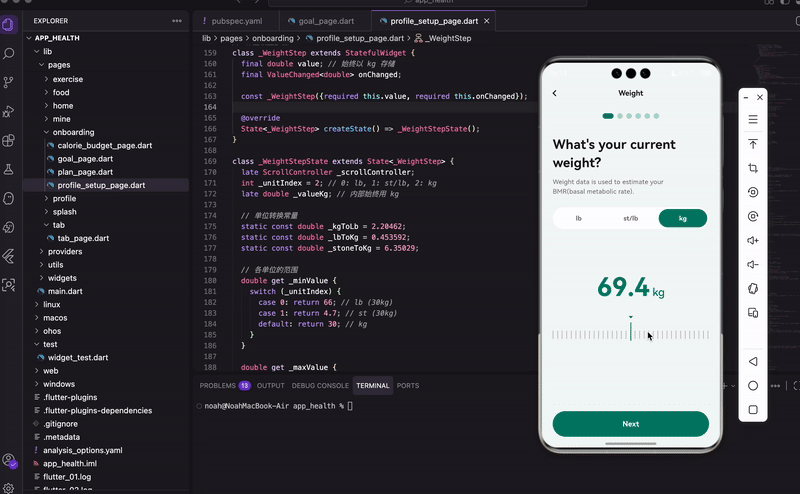Click the 69.4 weight value

(623, 287)
